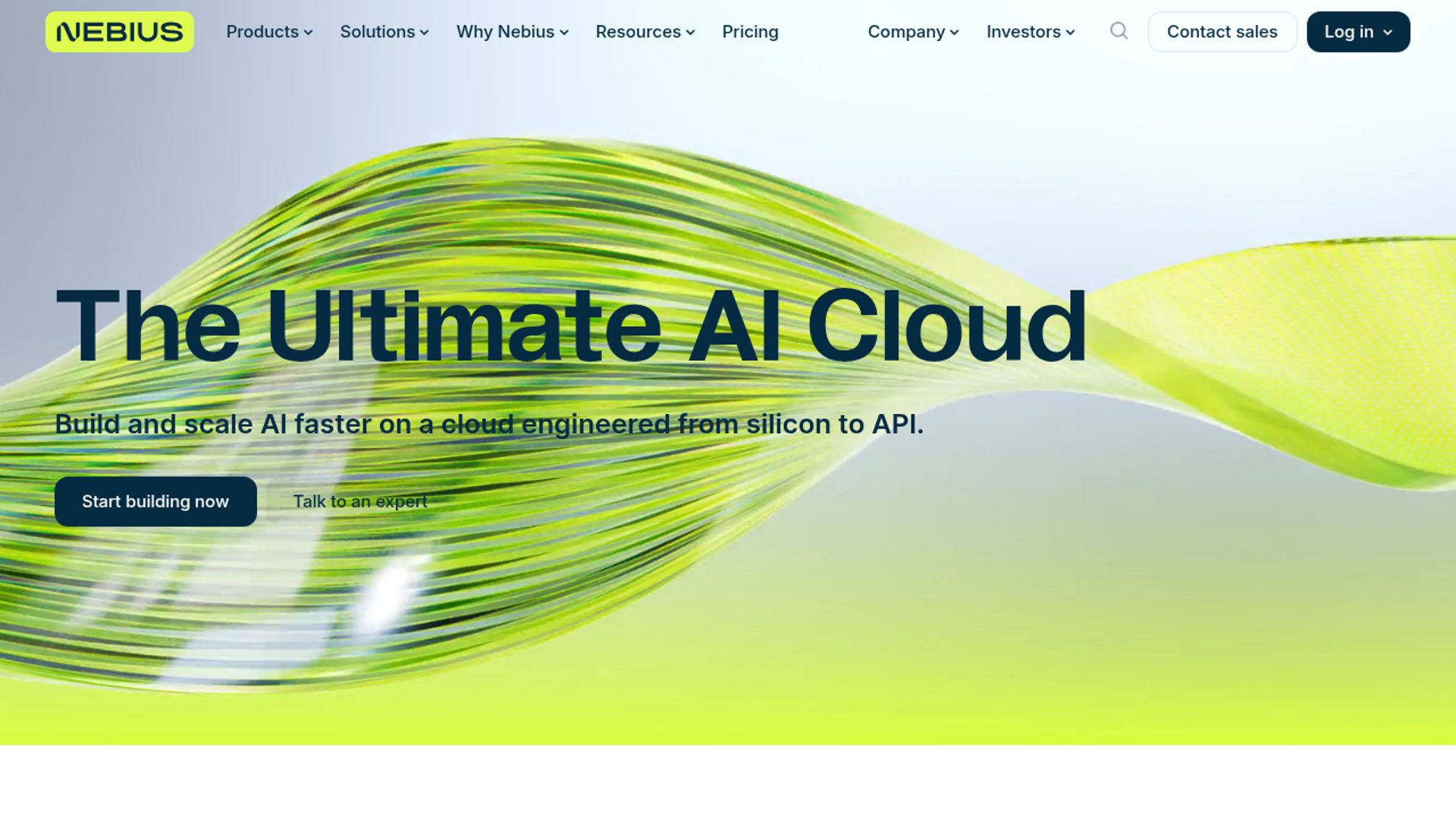
Task: Follow the Talk to an expert link
Action: (360, 501)
